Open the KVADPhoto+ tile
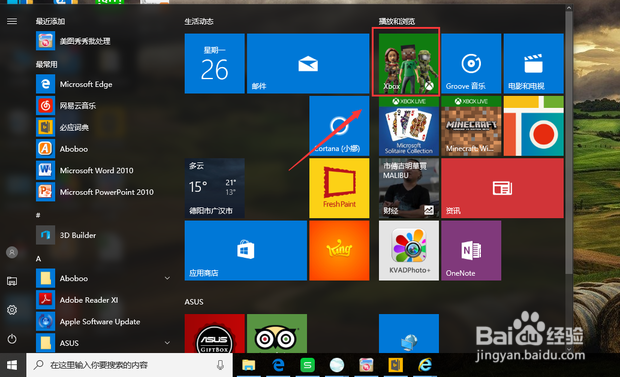620x377 pixels. [x=408, y=250]
